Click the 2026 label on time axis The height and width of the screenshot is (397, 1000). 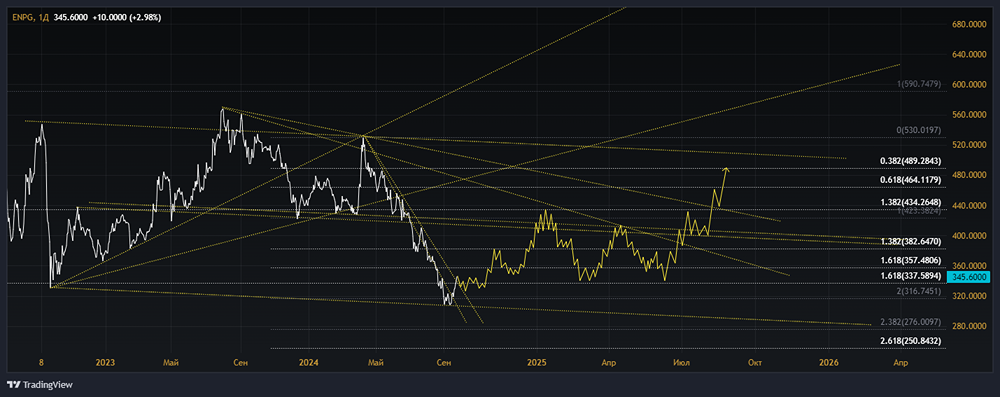(x=828, y=363)
